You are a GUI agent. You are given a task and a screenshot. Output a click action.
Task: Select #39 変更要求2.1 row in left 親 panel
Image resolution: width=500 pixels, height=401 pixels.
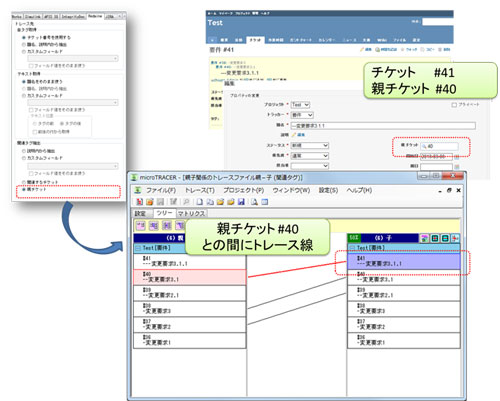coord(190,293)
